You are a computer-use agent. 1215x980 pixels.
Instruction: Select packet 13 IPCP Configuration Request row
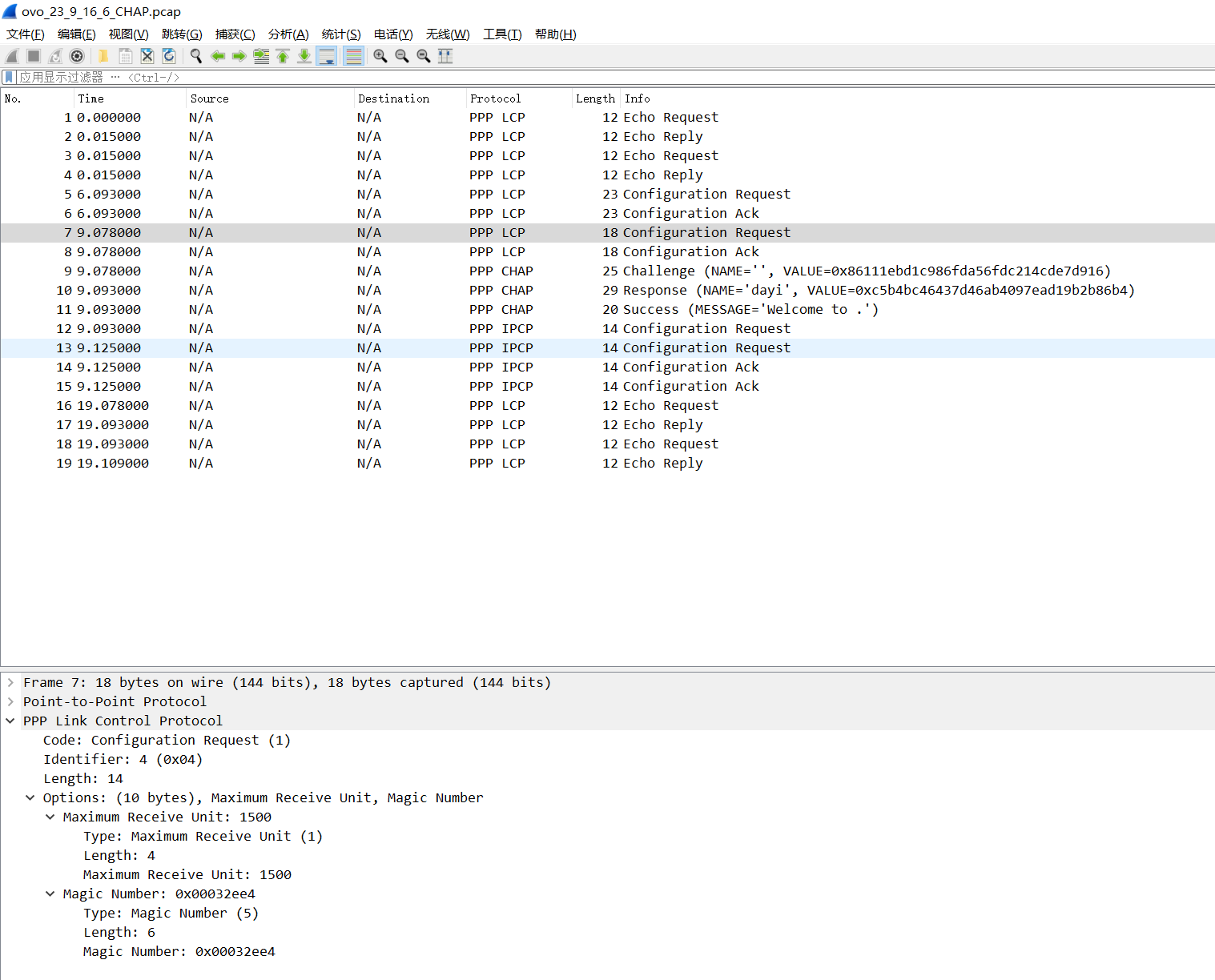pos(607,347)
